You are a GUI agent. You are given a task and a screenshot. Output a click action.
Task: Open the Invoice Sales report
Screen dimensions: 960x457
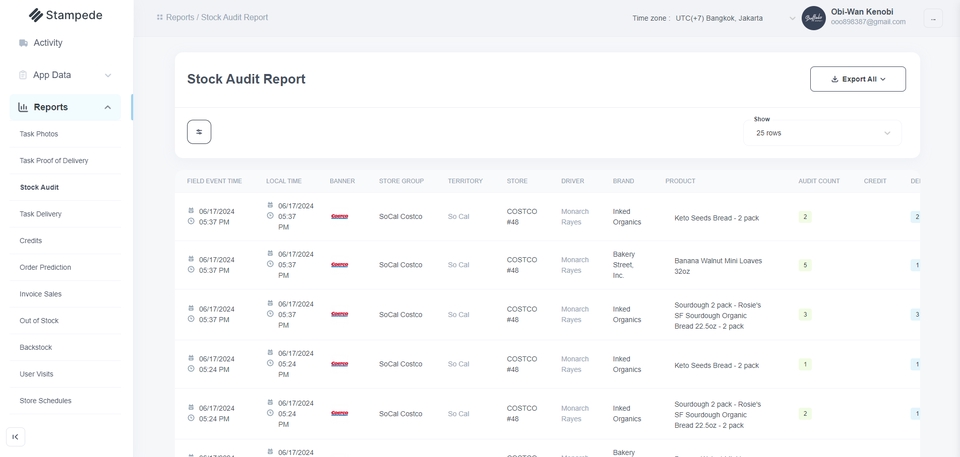click(x=40, y=294)
